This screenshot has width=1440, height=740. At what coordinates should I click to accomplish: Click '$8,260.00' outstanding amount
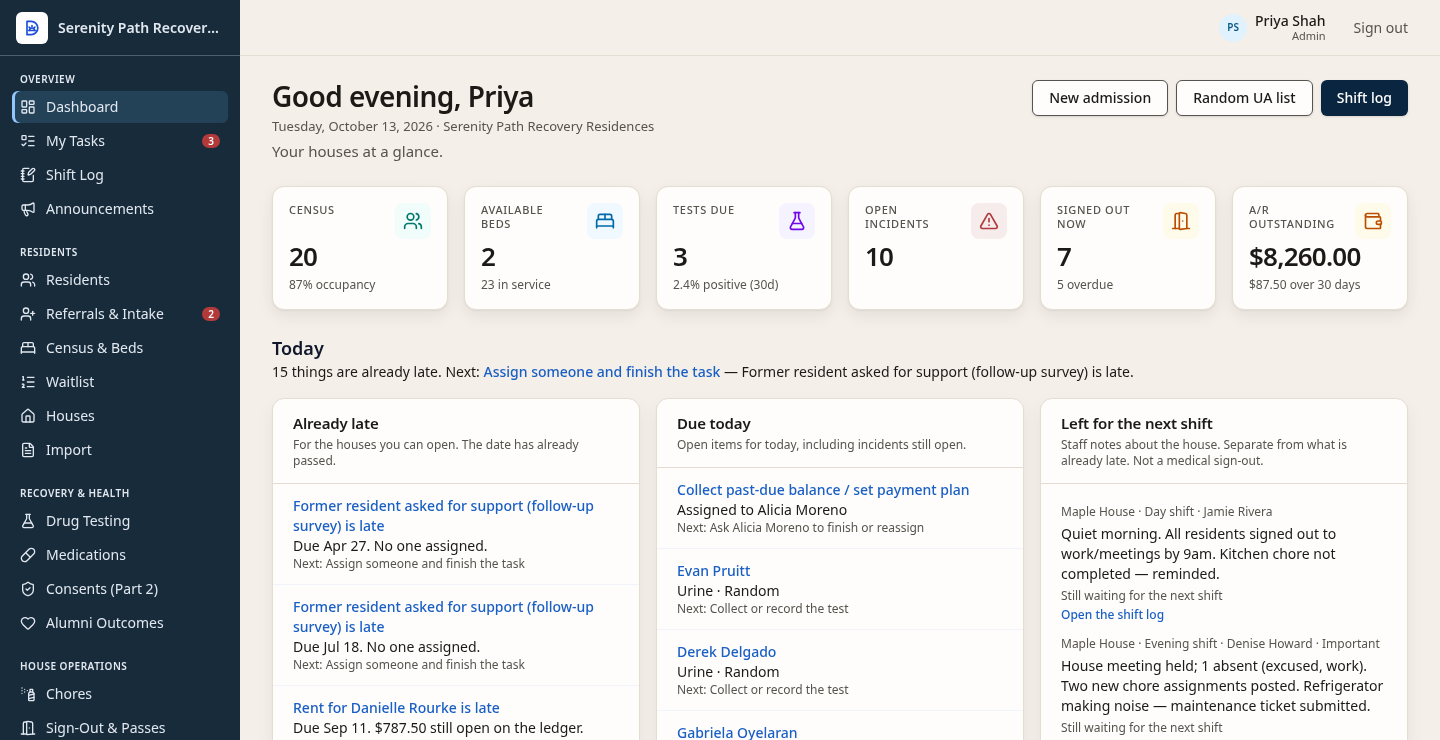coord(1305,257)
